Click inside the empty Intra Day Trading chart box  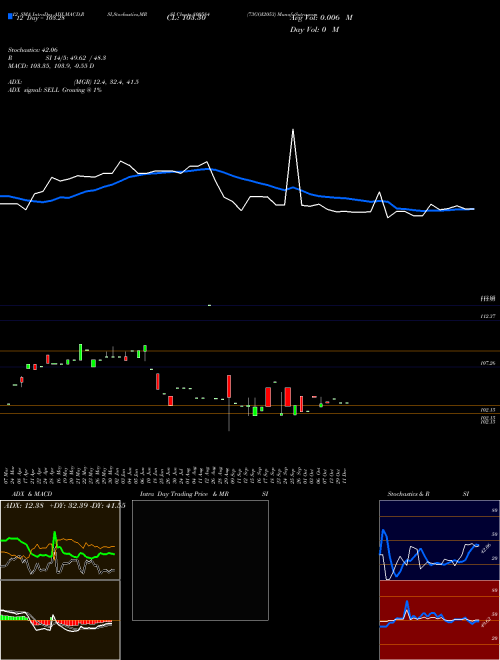(x=200, y=560)
